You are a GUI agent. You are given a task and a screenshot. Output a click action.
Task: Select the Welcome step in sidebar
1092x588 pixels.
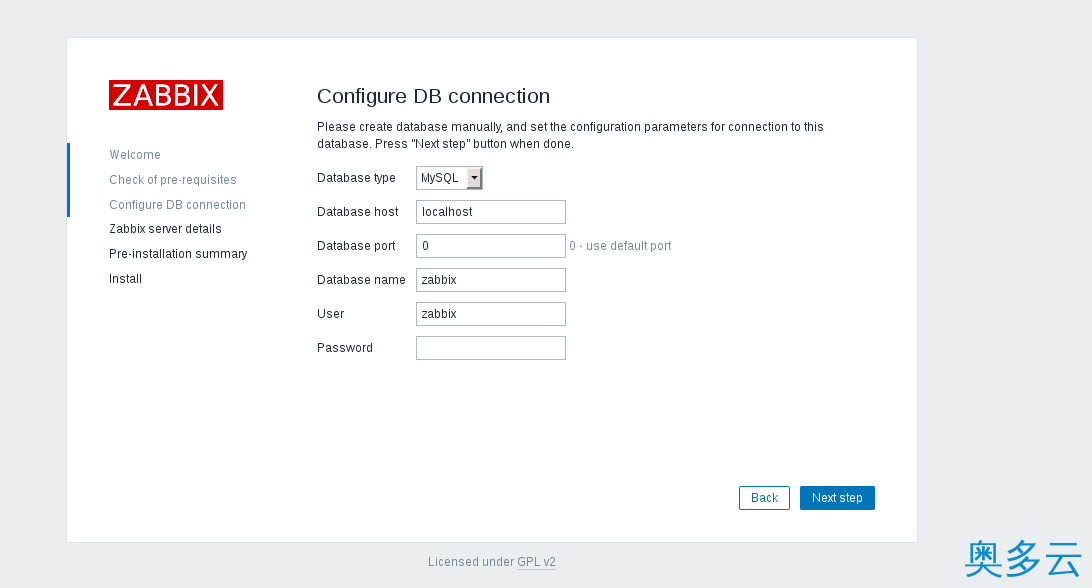(135, 155)
